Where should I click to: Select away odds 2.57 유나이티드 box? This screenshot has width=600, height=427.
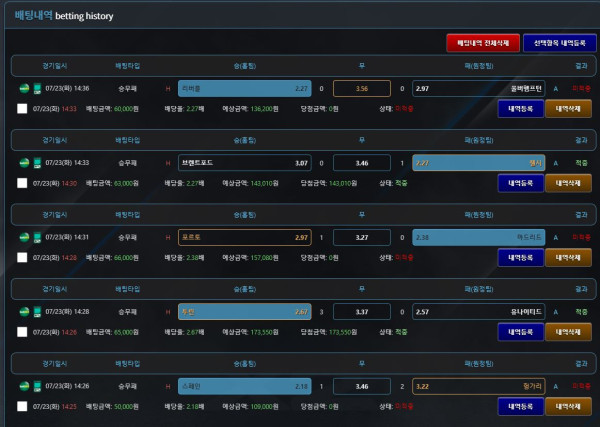(478, 311)
